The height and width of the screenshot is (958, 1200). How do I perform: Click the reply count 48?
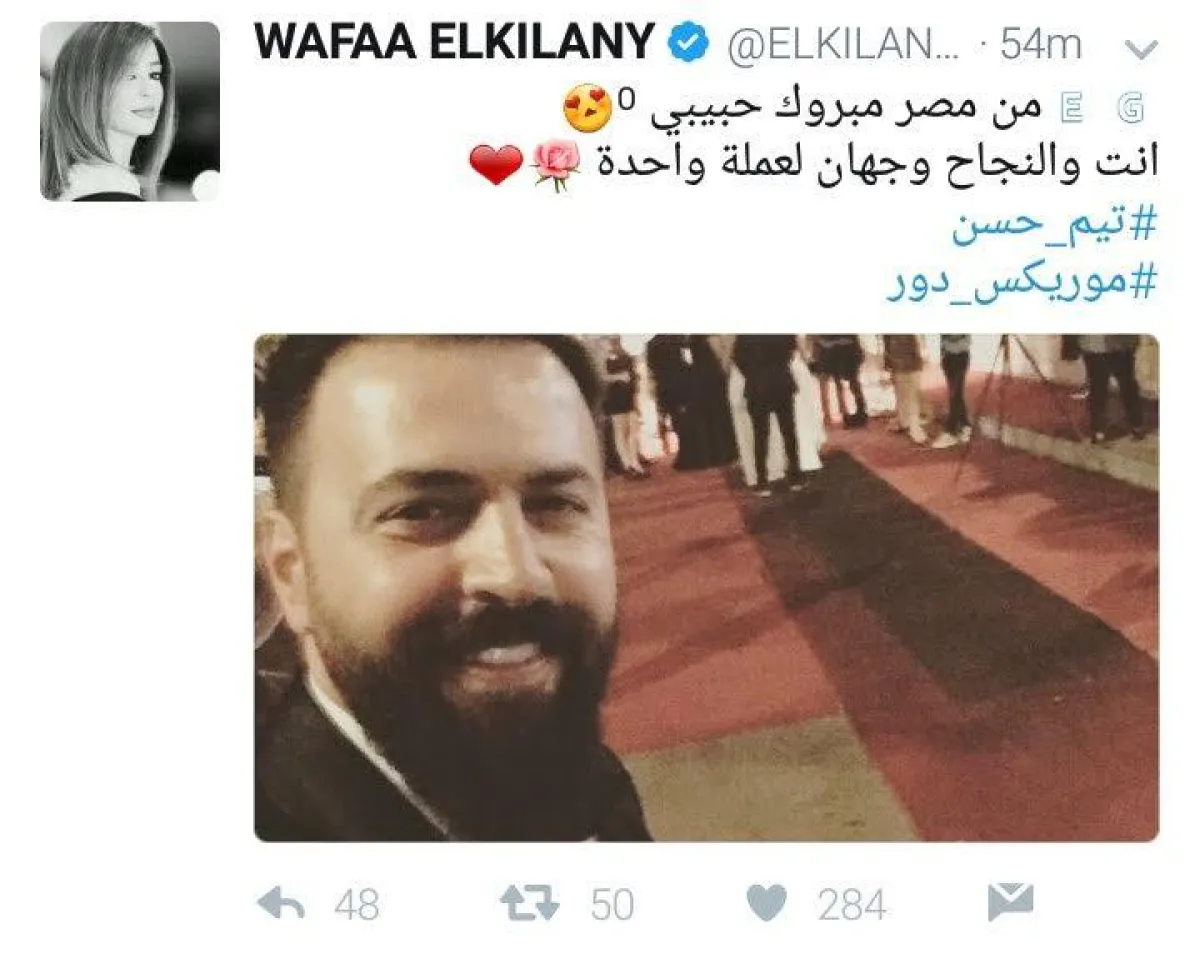357,905
